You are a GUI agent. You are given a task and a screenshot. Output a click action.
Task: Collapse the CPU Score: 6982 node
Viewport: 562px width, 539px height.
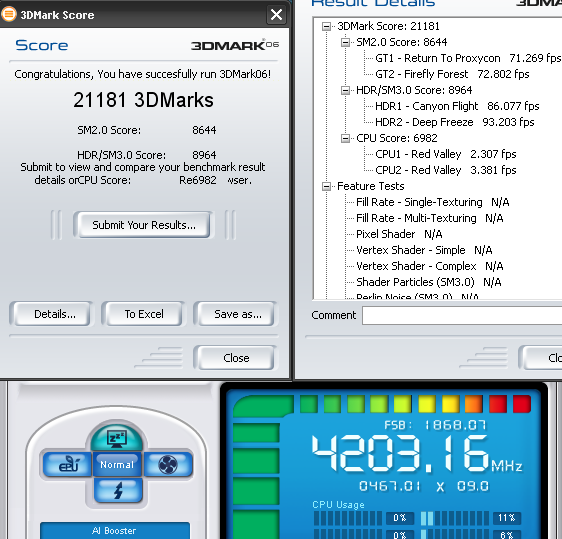coord(345,138)
